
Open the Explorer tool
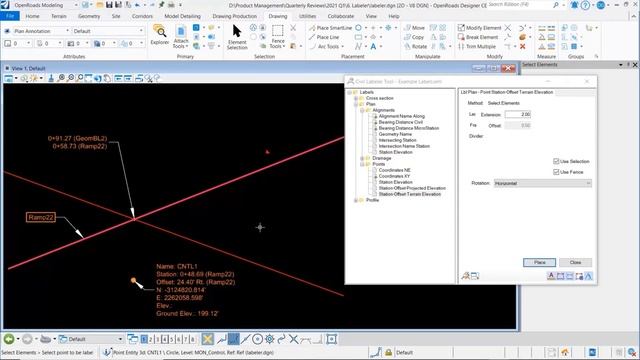(160, 35)
